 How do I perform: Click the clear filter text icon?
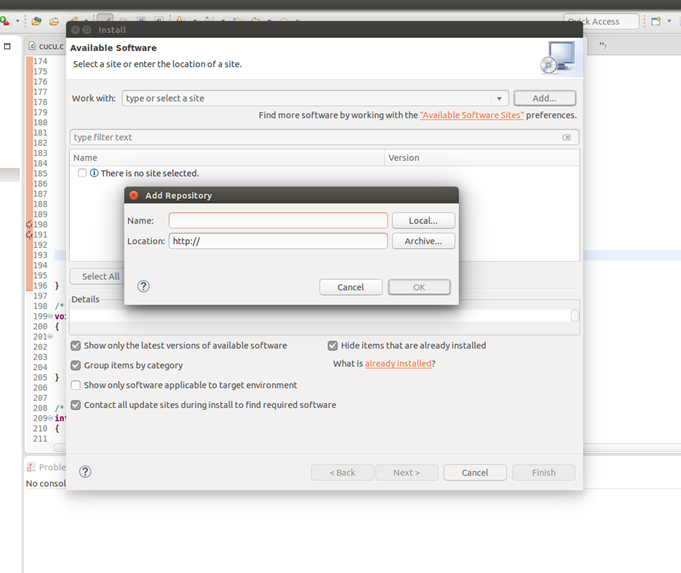567,138
